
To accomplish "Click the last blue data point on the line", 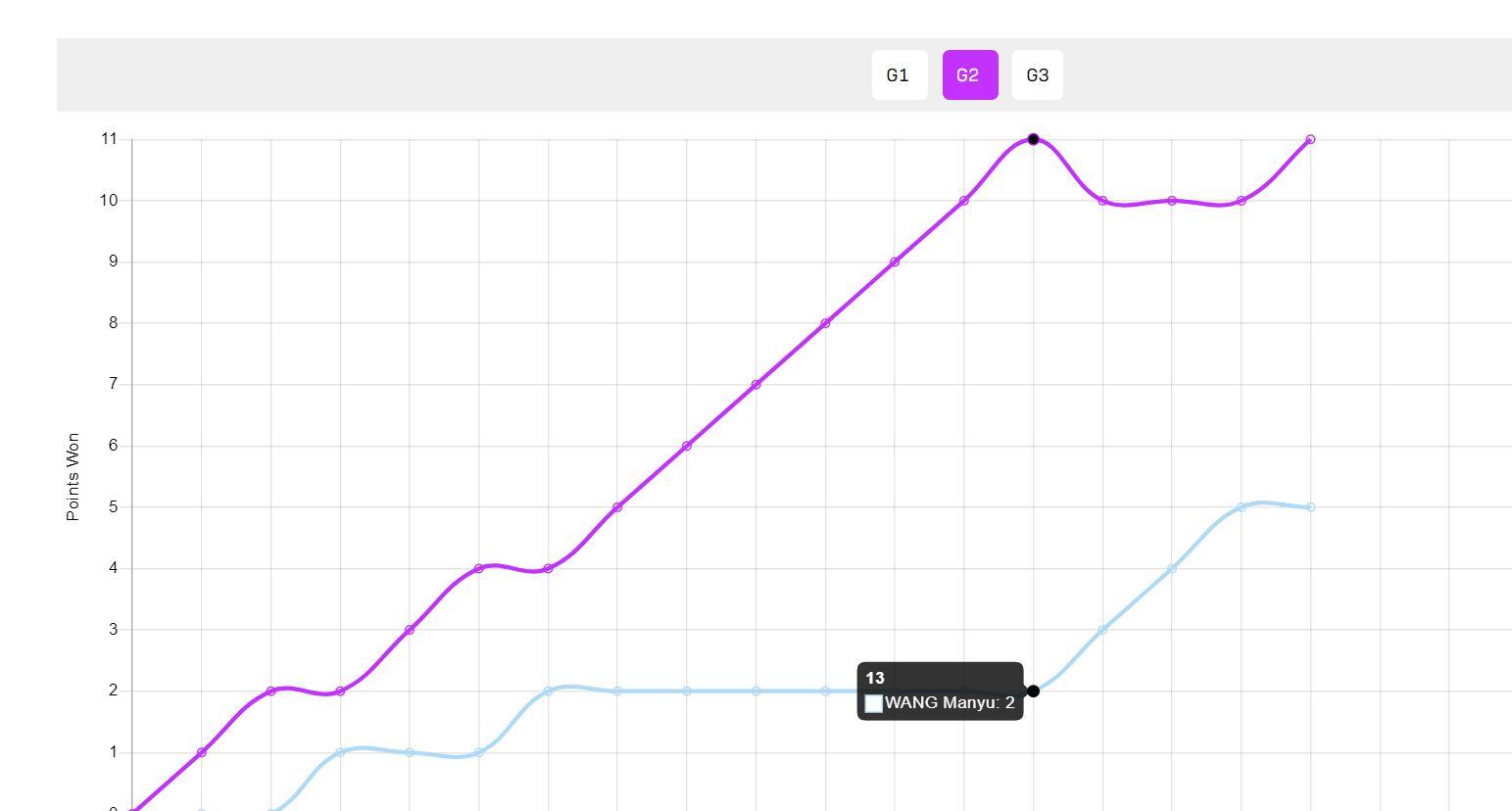I will coord(1310,507).
